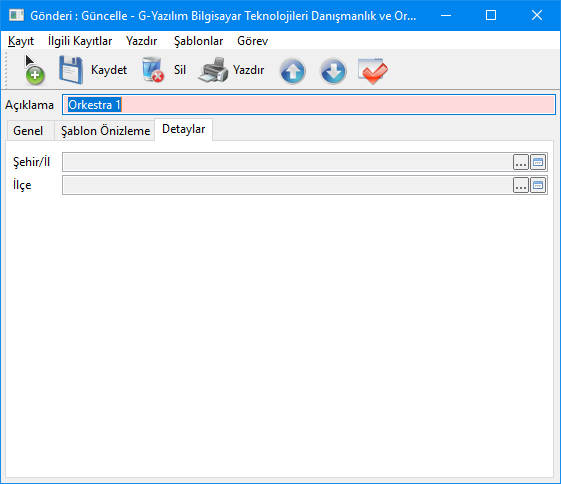Open İlçe lookup with ellipsis button
Image resolution: width=561 pixels, height=484 pixels.
point(521,185)
